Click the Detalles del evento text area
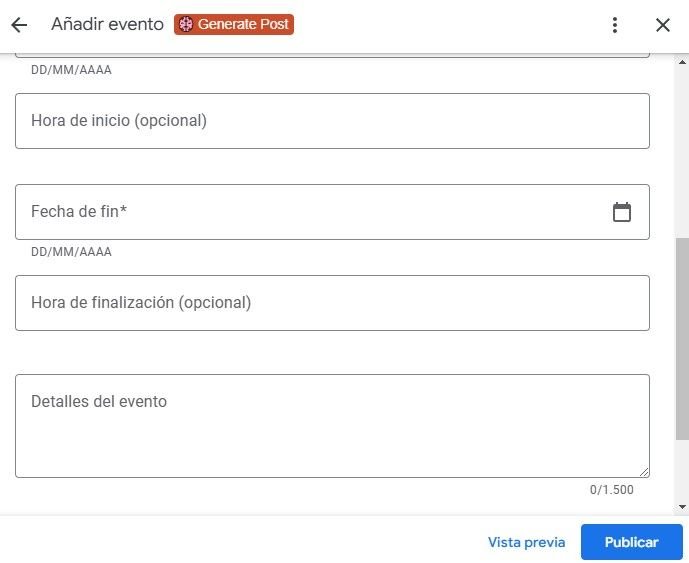The image size is (689, 563). pyautogui.click(x=332, y=426)
